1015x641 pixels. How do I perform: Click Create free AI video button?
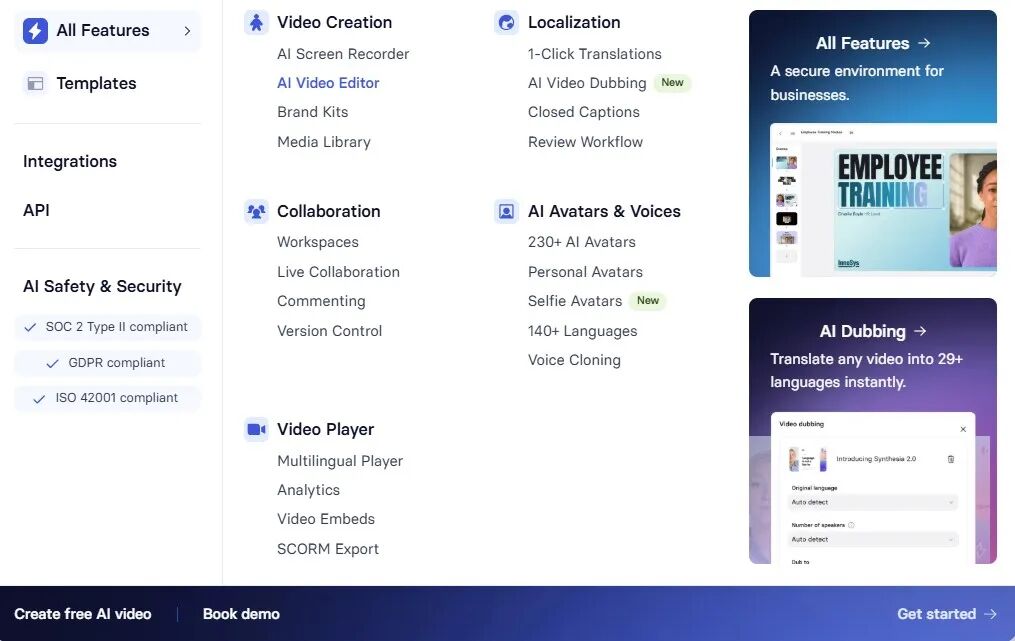83,614
